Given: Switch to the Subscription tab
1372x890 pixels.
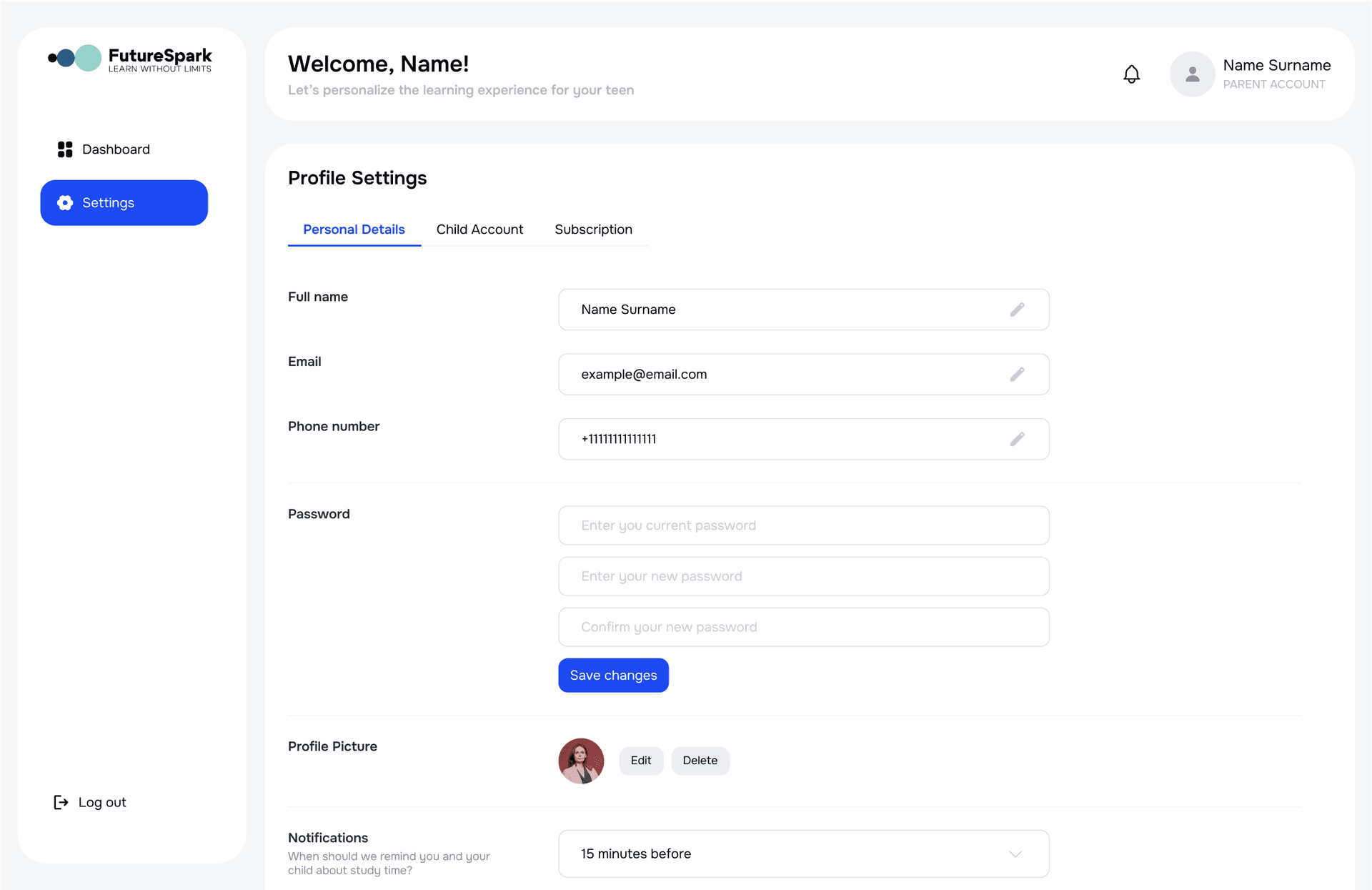Looking at the screenshot, I should [593, 229].
